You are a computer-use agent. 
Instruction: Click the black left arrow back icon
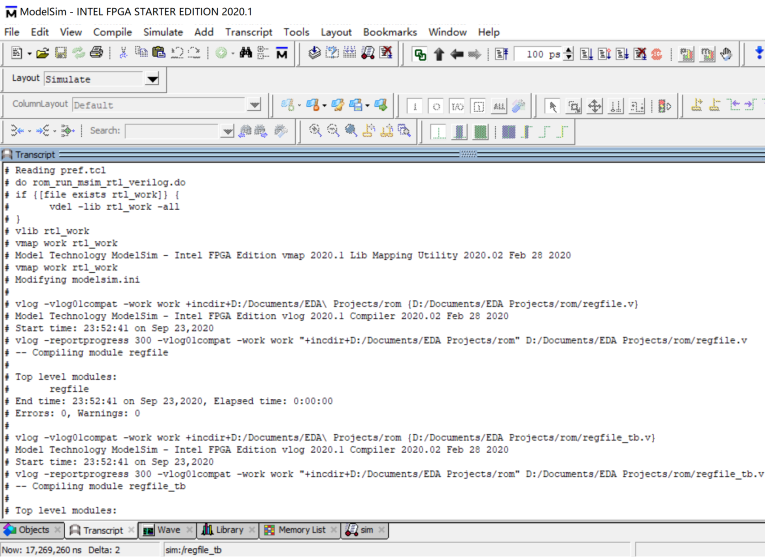pyautogui.click(x=457, y=54)
